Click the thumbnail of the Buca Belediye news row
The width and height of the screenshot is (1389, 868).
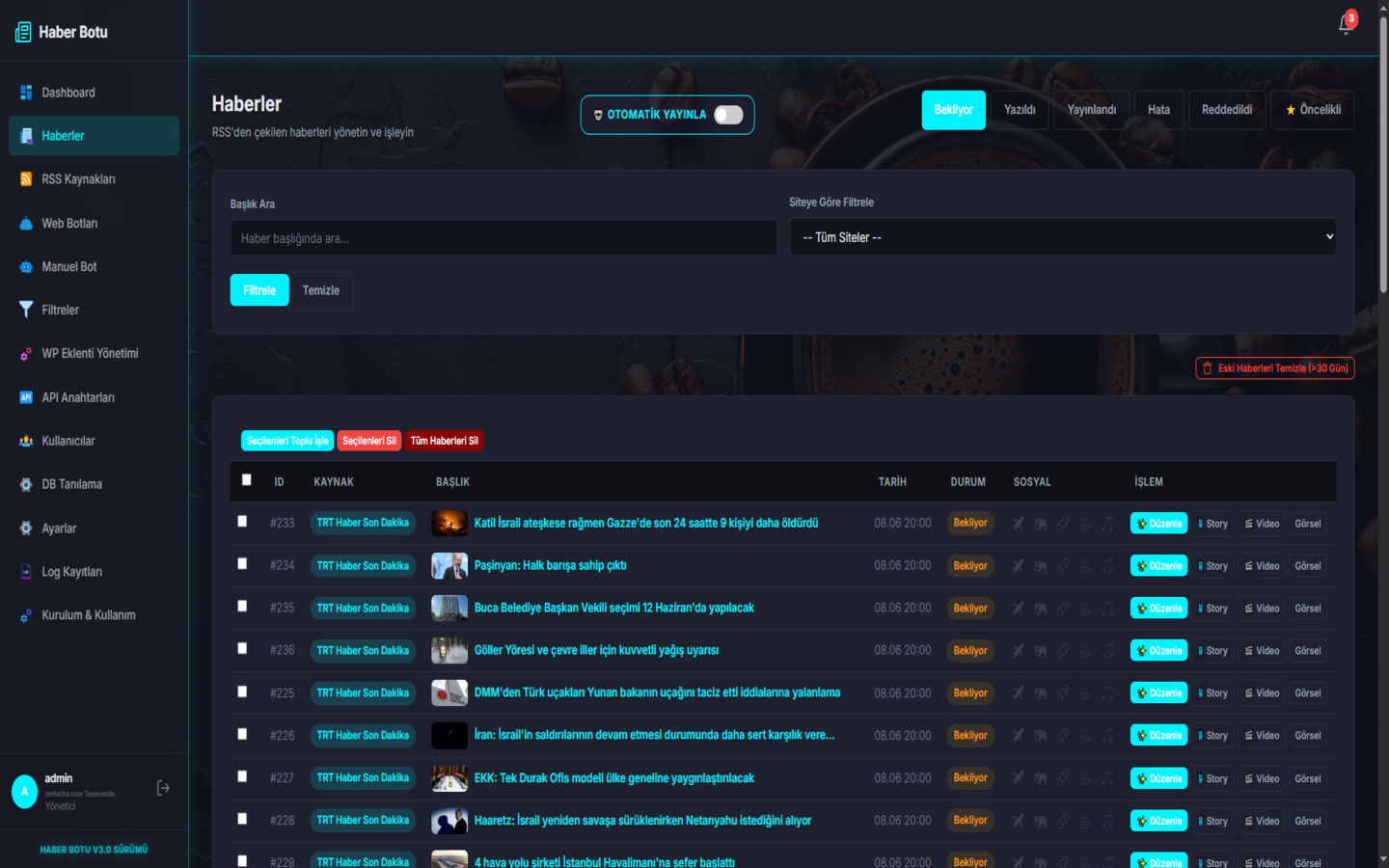point(449,609)
